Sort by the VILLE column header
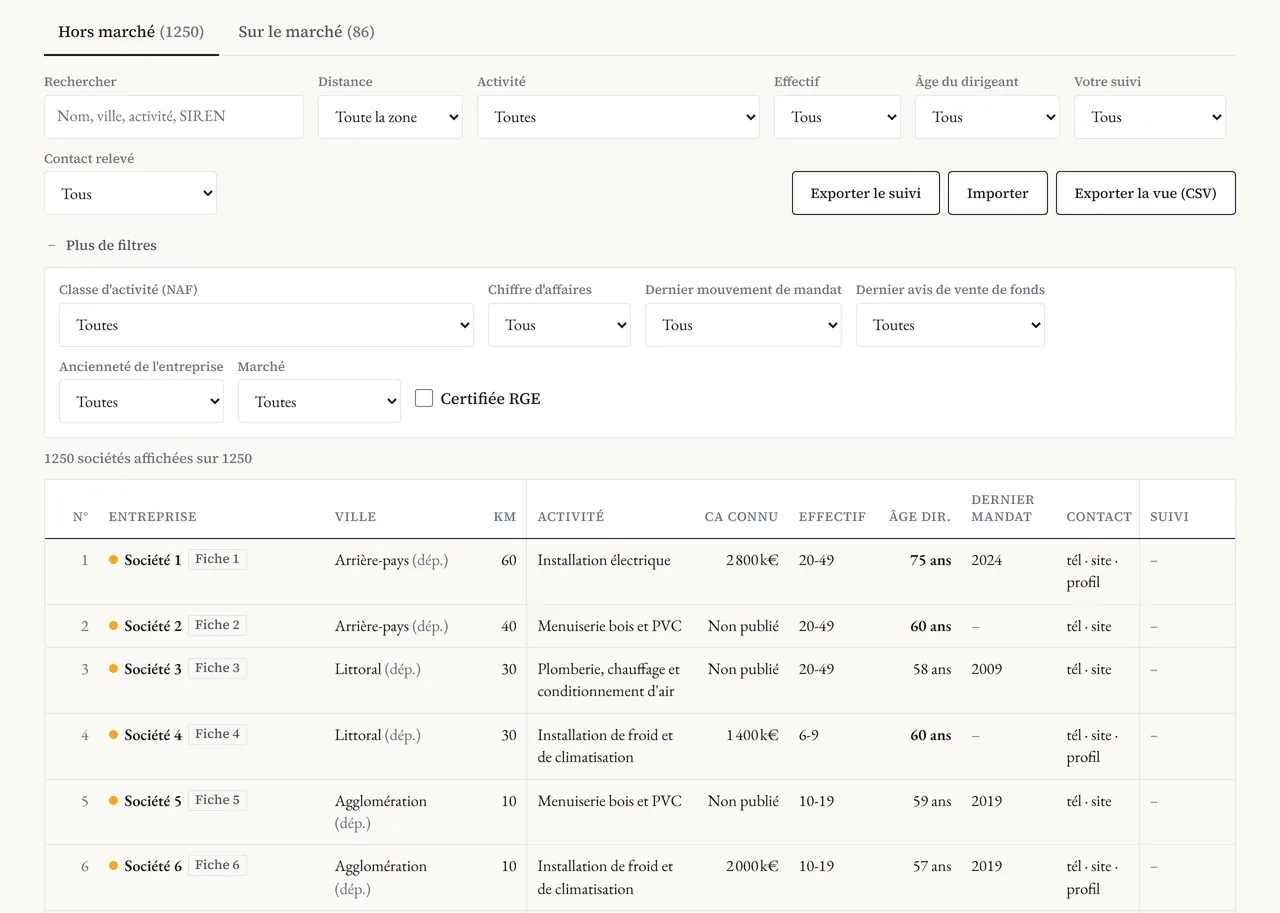 tap(356, 517)
